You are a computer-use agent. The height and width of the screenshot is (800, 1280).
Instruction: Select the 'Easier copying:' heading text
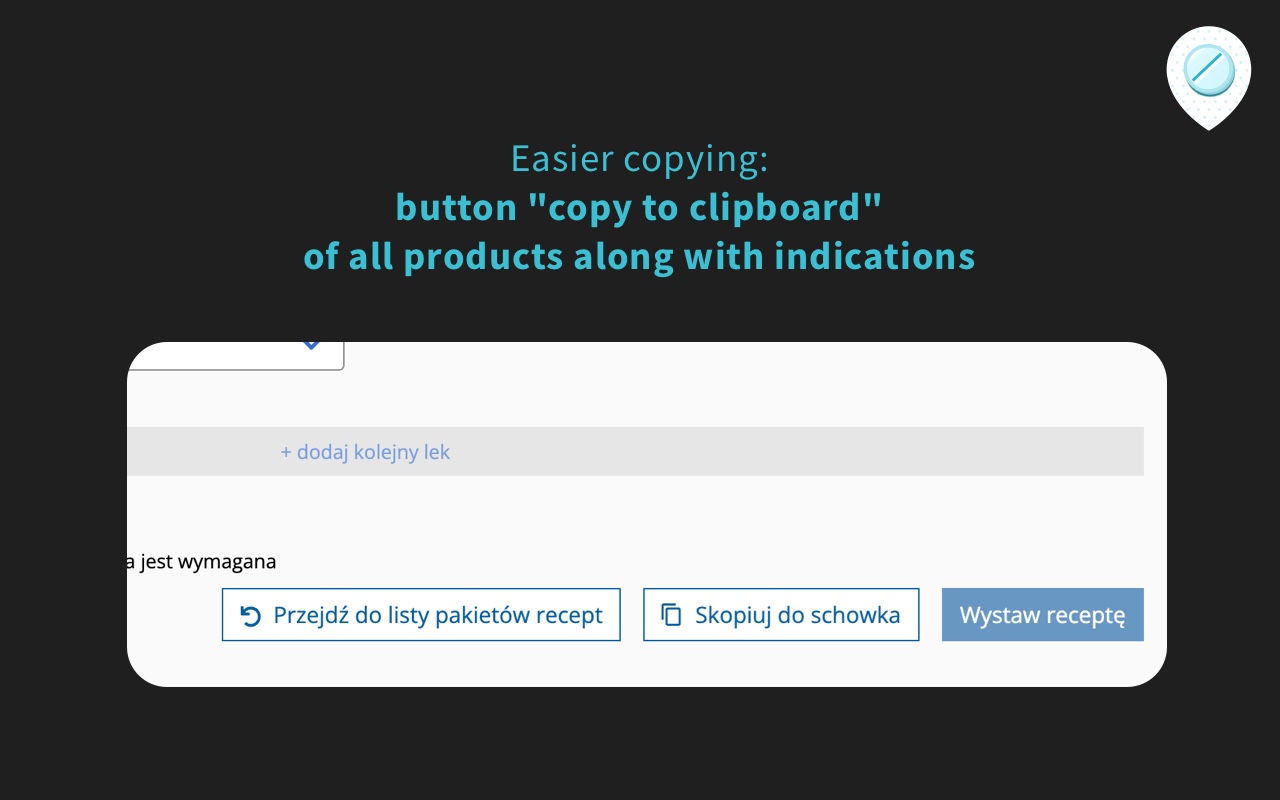tap(639, 159)
